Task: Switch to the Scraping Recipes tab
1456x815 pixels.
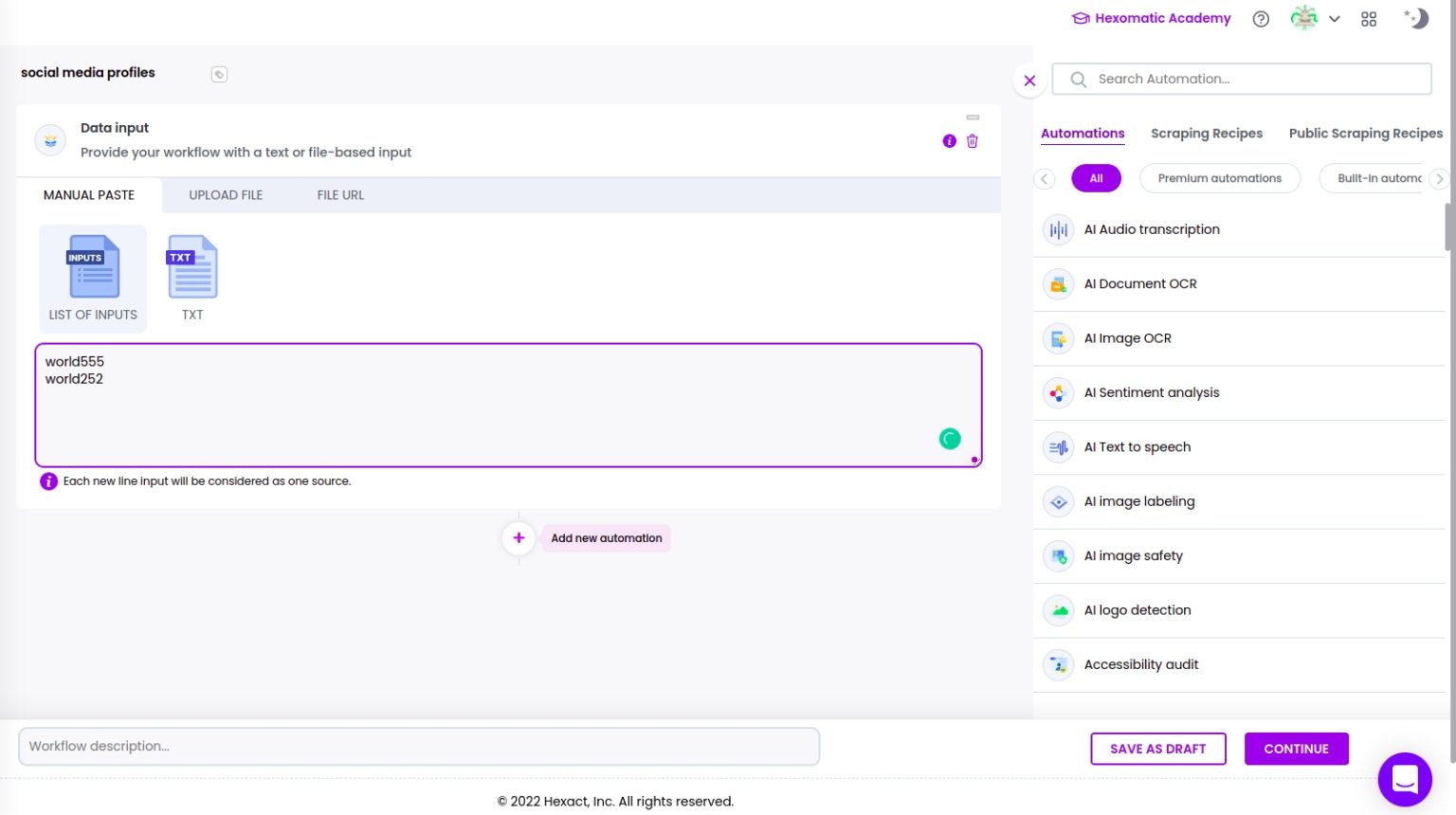Action: [1206, 133]
